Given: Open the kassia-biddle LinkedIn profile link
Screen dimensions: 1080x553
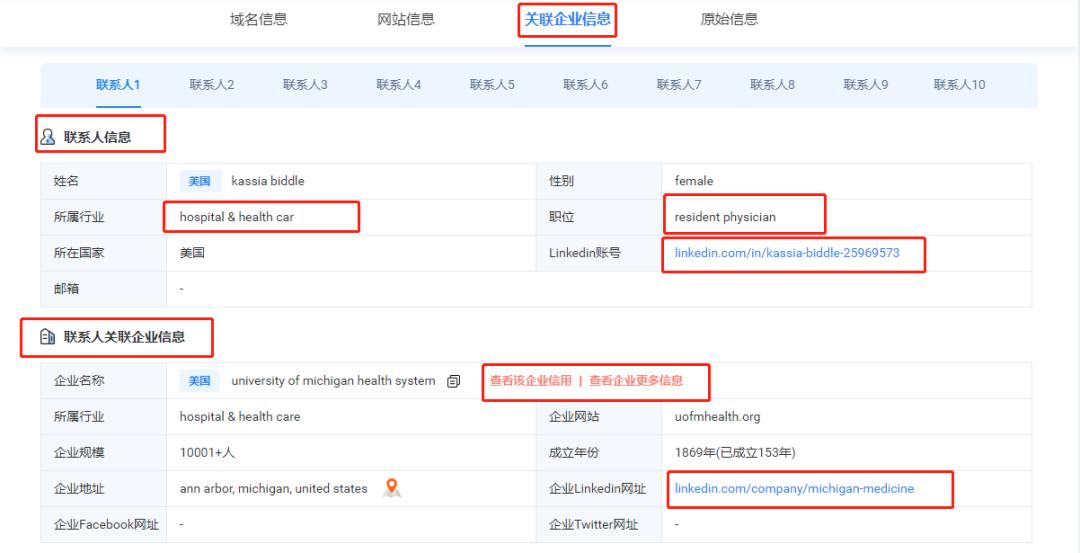Looking at the screenshot, I should click(787, 253).
